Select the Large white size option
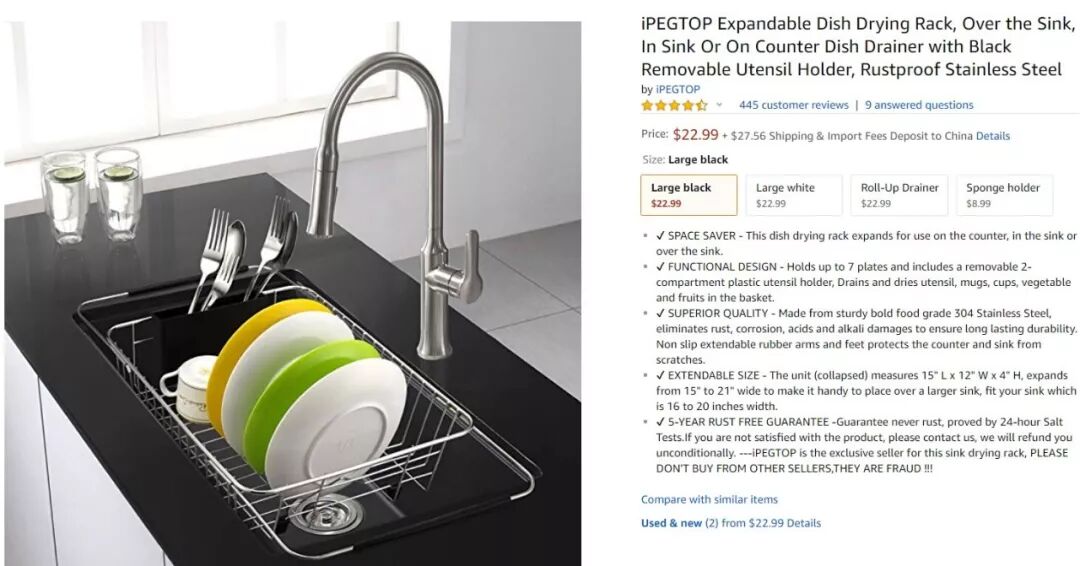The width and height of the screenshot is (1080, 566). point(793,195)
